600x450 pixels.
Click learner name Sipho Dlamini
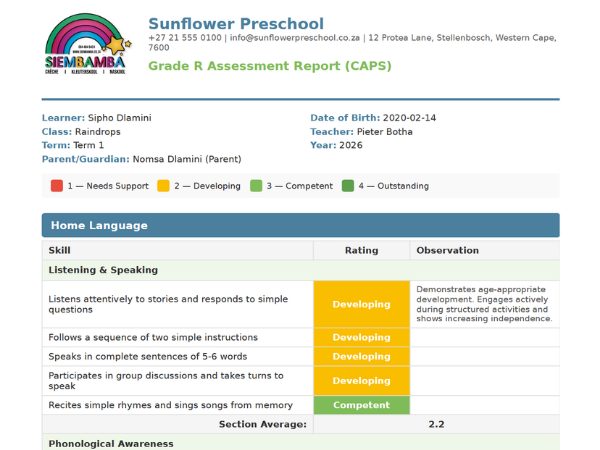(120, 118)
